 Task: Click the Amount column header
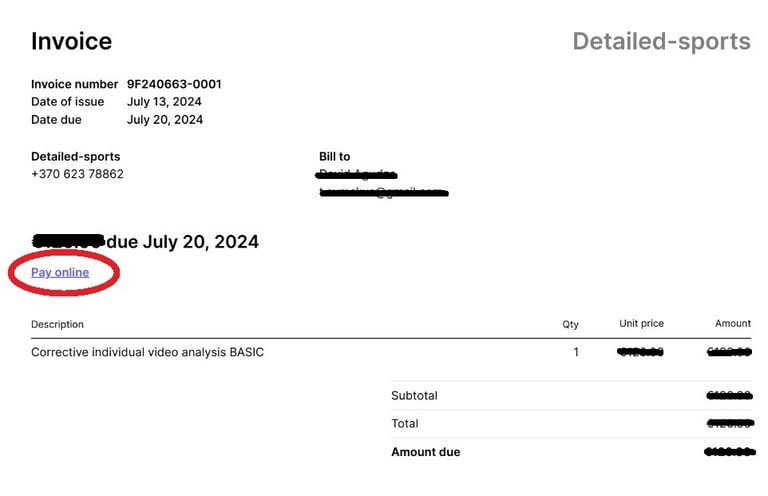pos(733,324)
